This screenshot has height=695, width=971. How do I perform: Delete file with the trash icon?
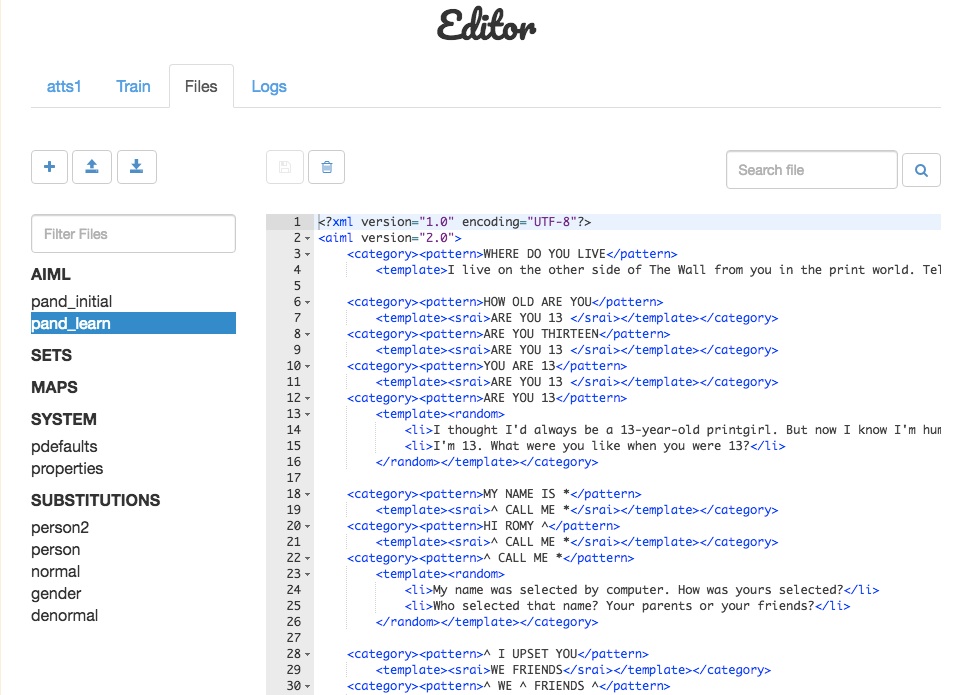pyautogui.click(x=326, y=167)
